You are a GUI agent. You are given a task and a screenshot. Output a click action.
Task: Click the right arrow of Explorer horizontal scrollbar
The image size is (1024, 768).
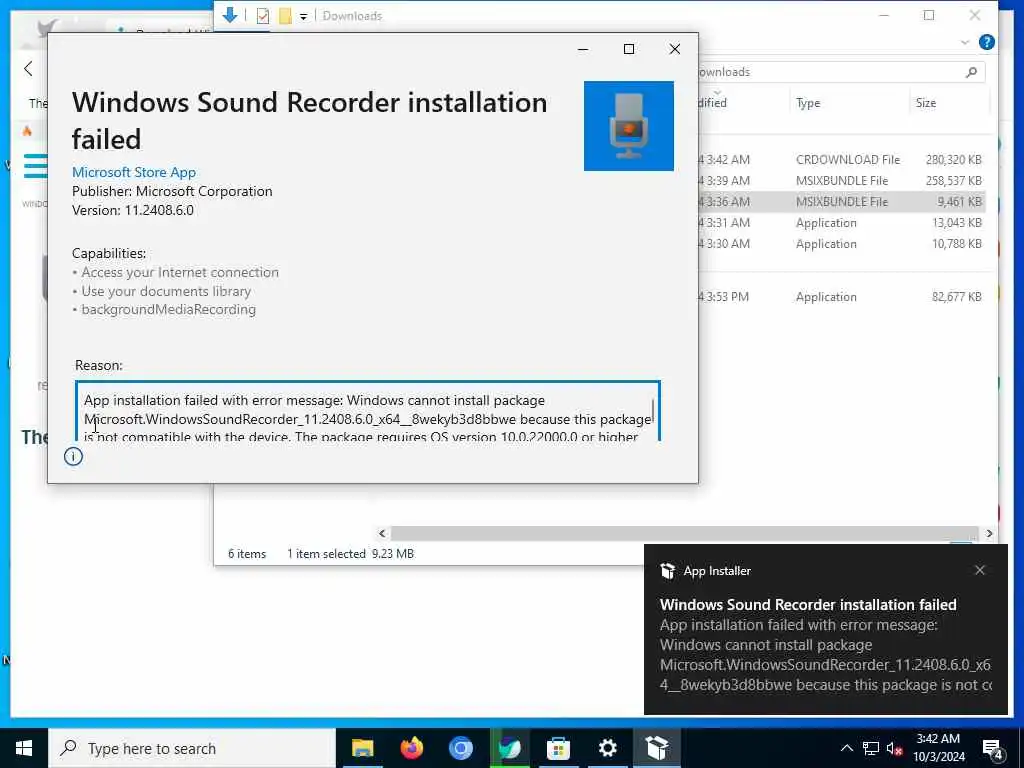[x=989, y=534]
